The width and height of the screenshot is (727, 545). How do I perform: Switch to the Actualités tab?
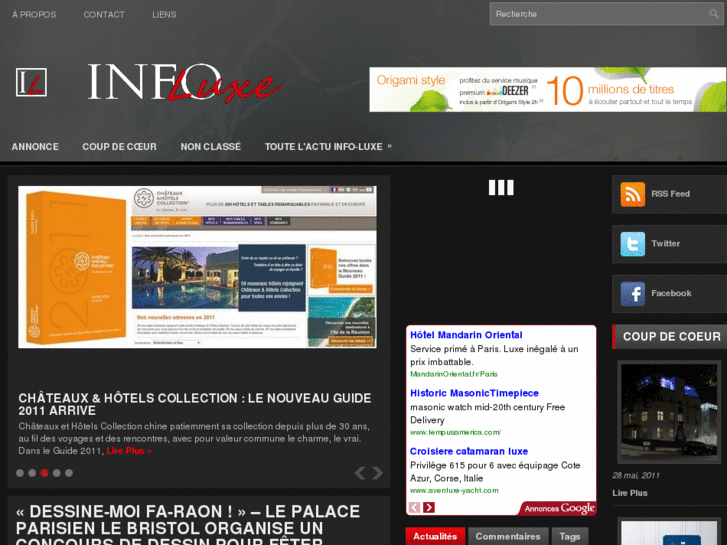click(x=435, y=536)
